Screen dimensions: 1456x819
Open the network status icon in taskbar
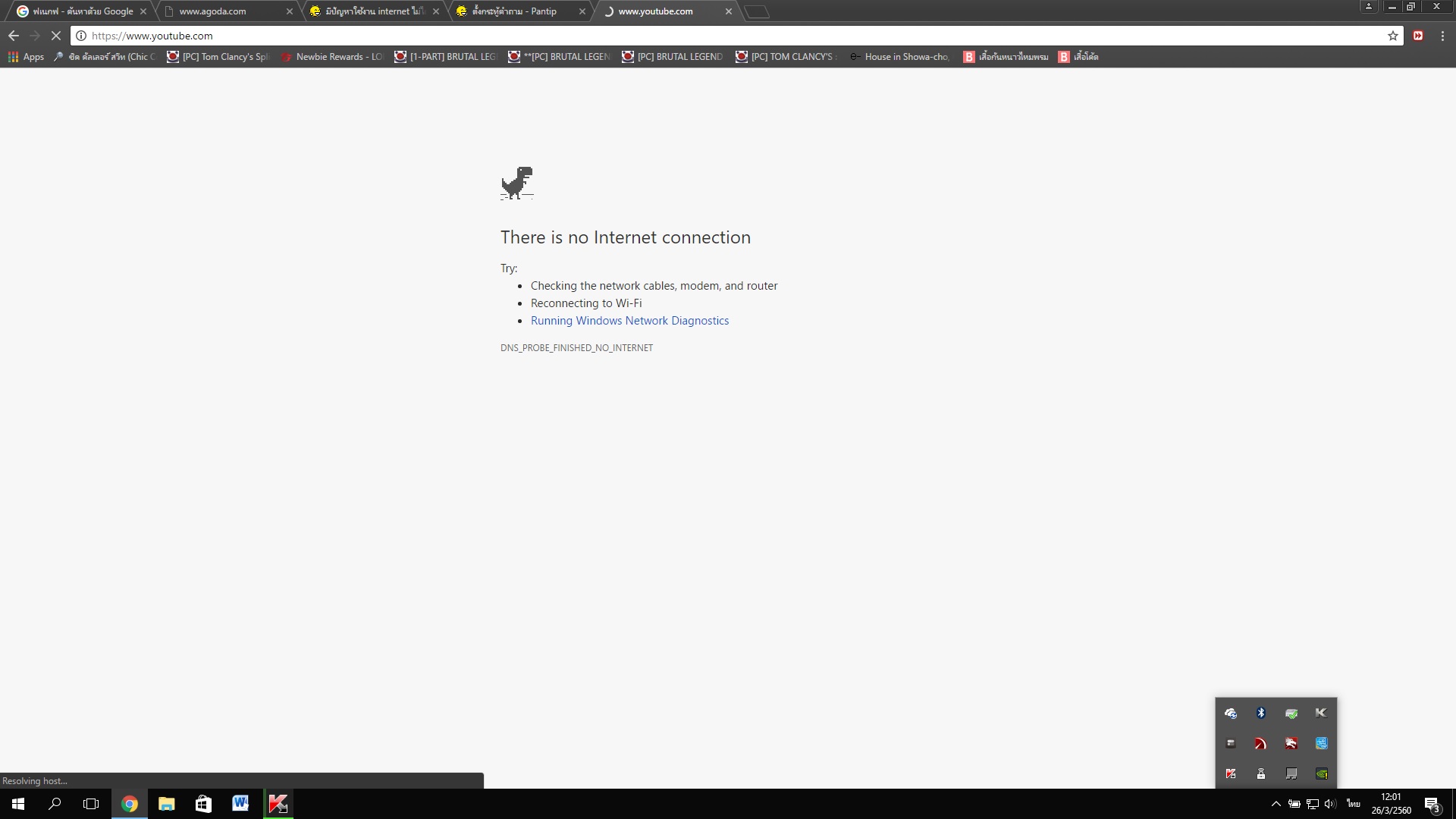pos(1313,804)
